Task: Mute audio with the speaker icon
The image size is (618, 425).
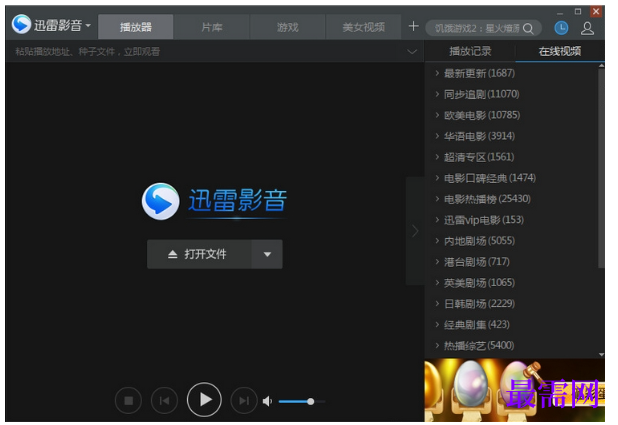Action: pyautogui.click(x=268, y=401)
